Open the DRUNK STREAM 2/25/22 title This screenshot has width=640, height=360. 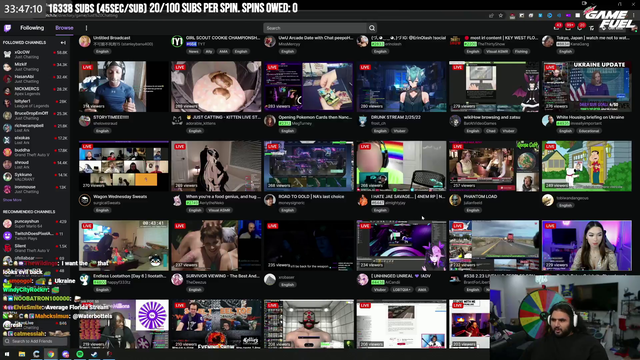click(x=396, y=117)
